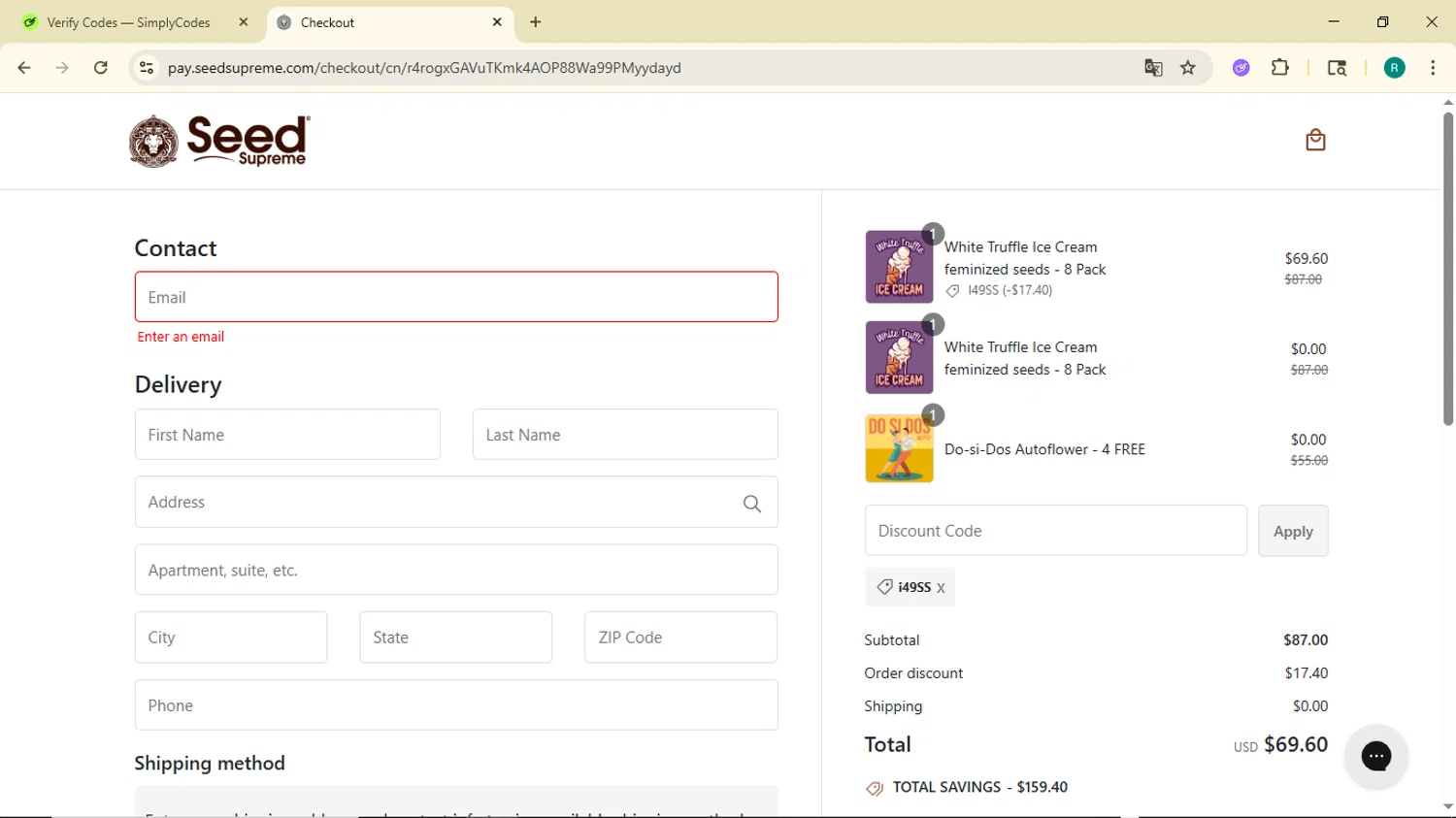The image size is (1456, 818).
Task: Click into the Address field
Action: (456, 502)
